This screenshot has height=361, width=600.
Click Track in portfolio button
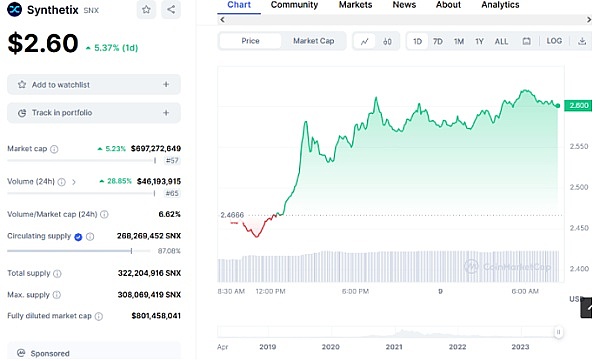[x=94, y=113]
